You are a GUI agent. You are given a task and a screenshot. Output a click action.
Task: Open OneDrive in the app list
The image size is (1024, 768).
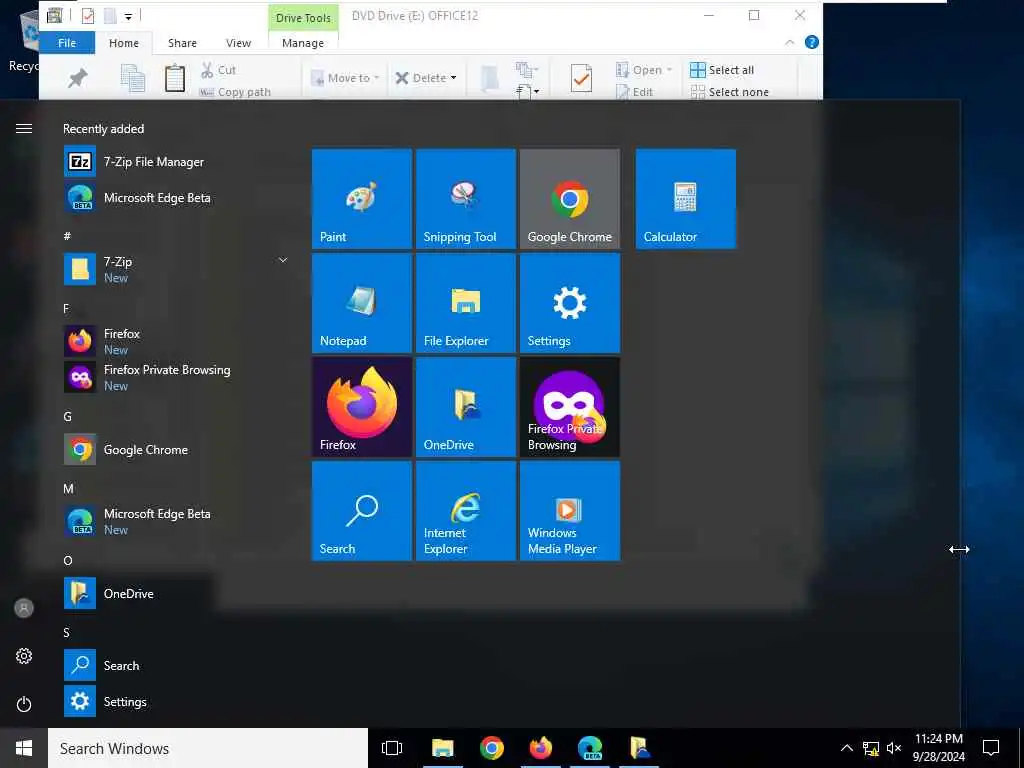click(x=176, y=593)
